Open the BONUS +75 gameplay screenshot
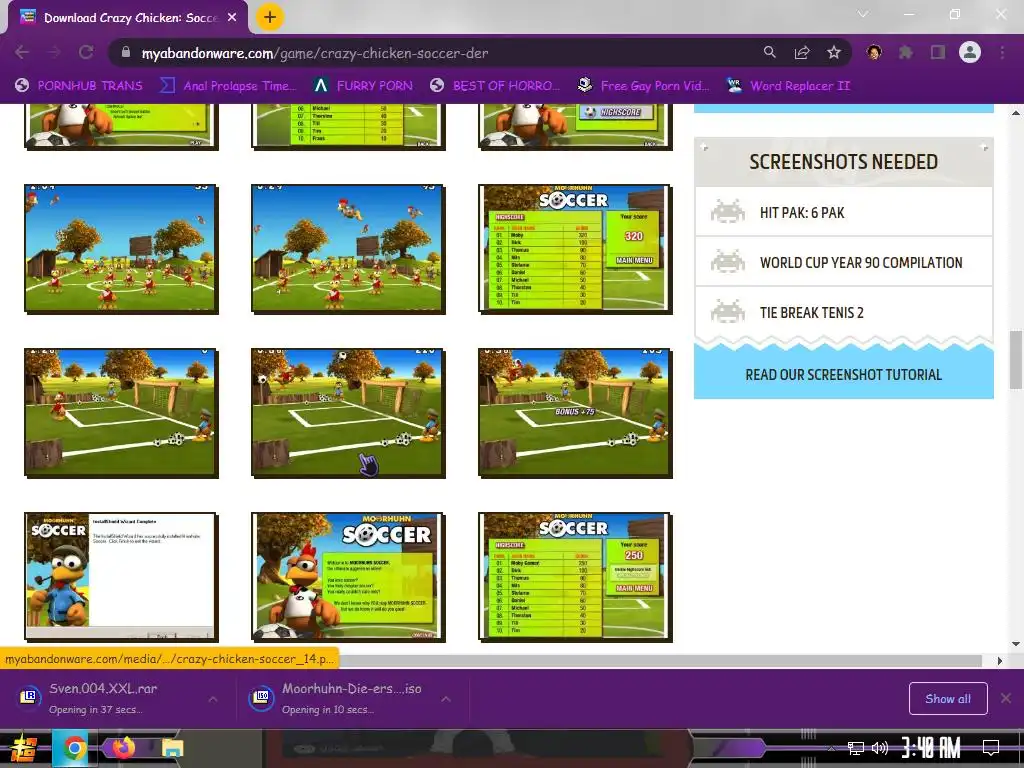This screenshot has width=1024, height=768. [x=575, y=412]
